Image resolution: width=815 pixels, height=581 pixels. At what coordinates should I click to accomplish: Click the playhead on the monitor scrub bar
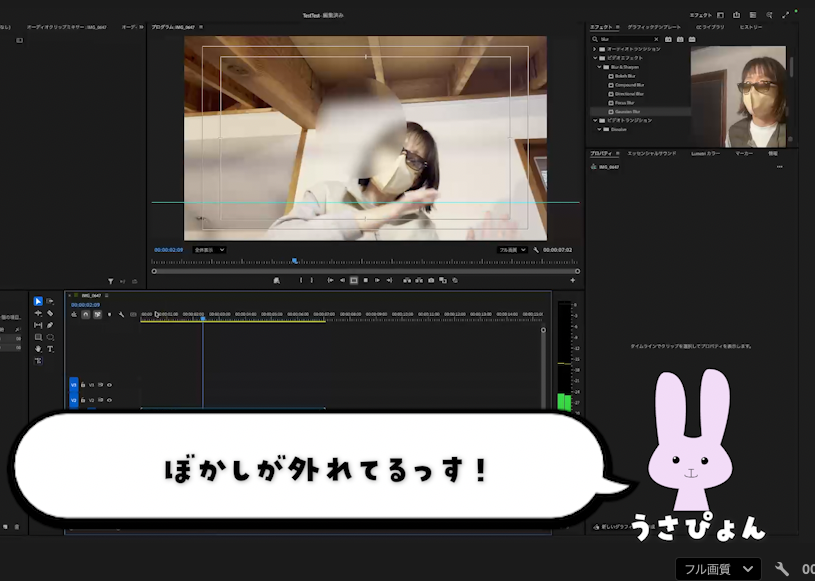[x=294, y=261]
